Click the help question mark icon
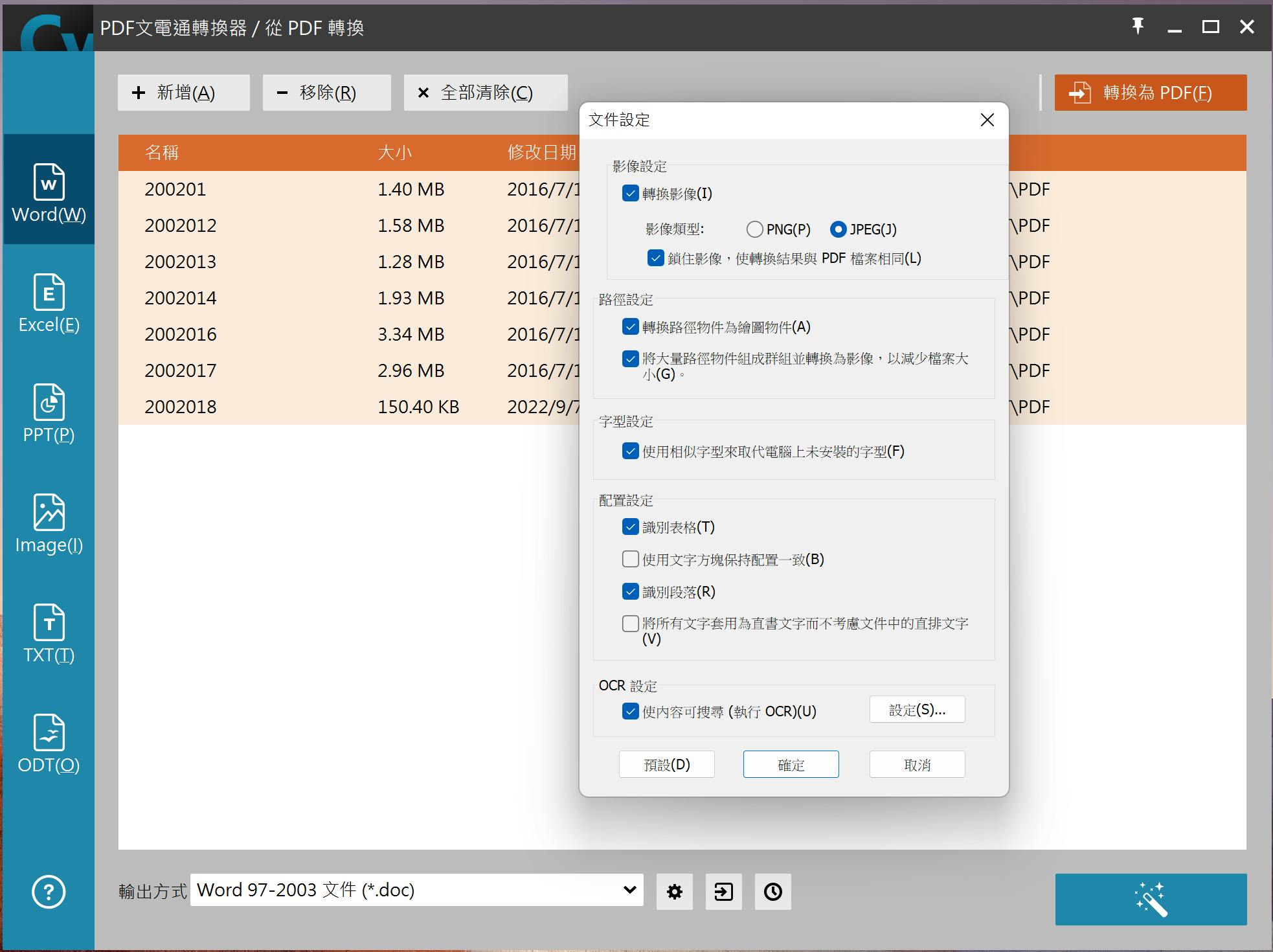 pos(49,892)
